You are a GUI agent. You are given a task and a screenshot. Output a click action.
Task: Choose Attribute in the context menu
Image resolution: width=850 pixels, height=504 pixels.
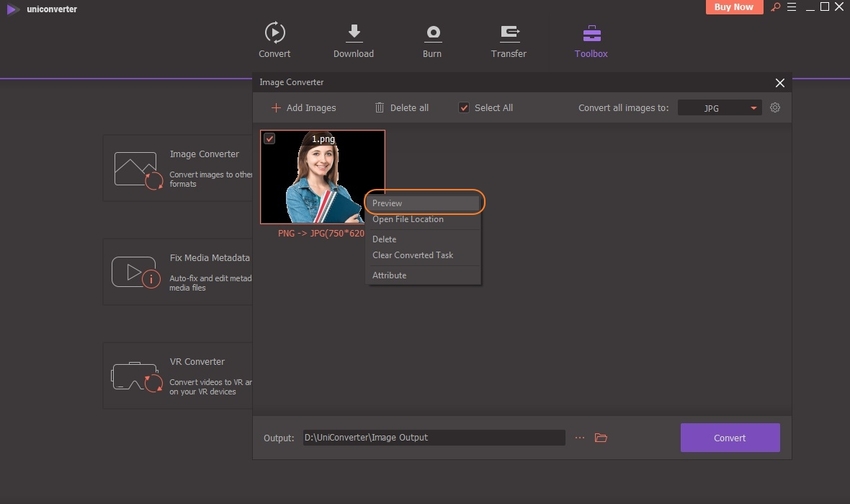[x=389, y=275]
